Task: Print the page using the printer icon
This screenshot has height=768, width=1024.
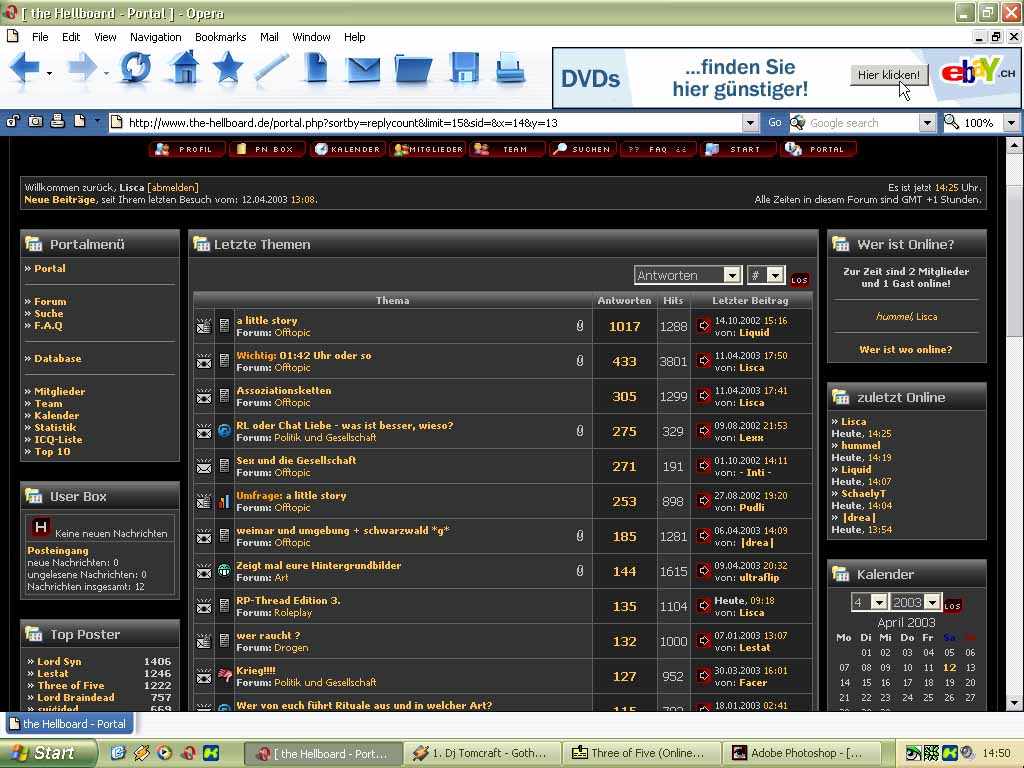Action: 510,68
